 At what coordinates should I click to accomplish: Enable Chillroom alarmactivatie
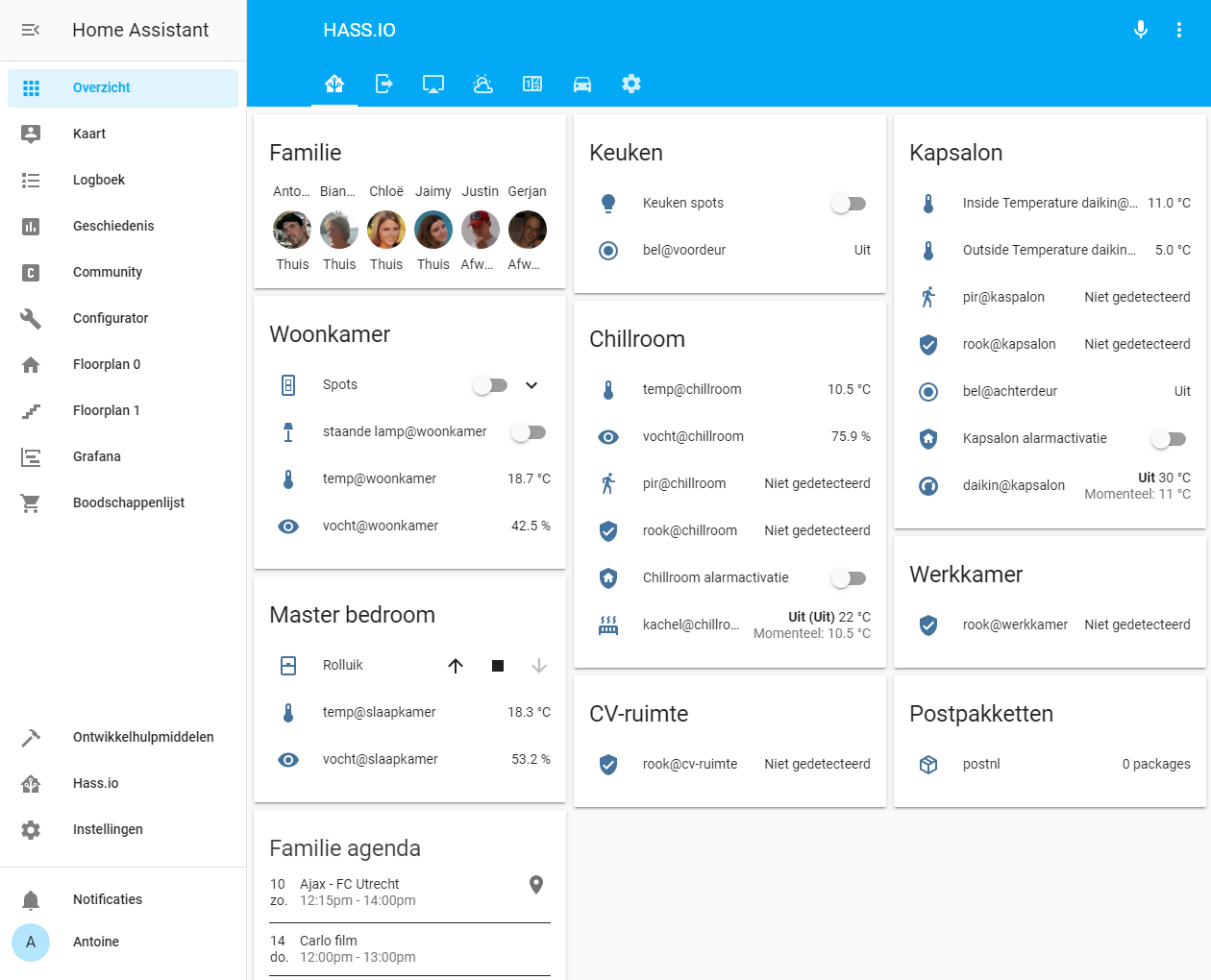848,577
